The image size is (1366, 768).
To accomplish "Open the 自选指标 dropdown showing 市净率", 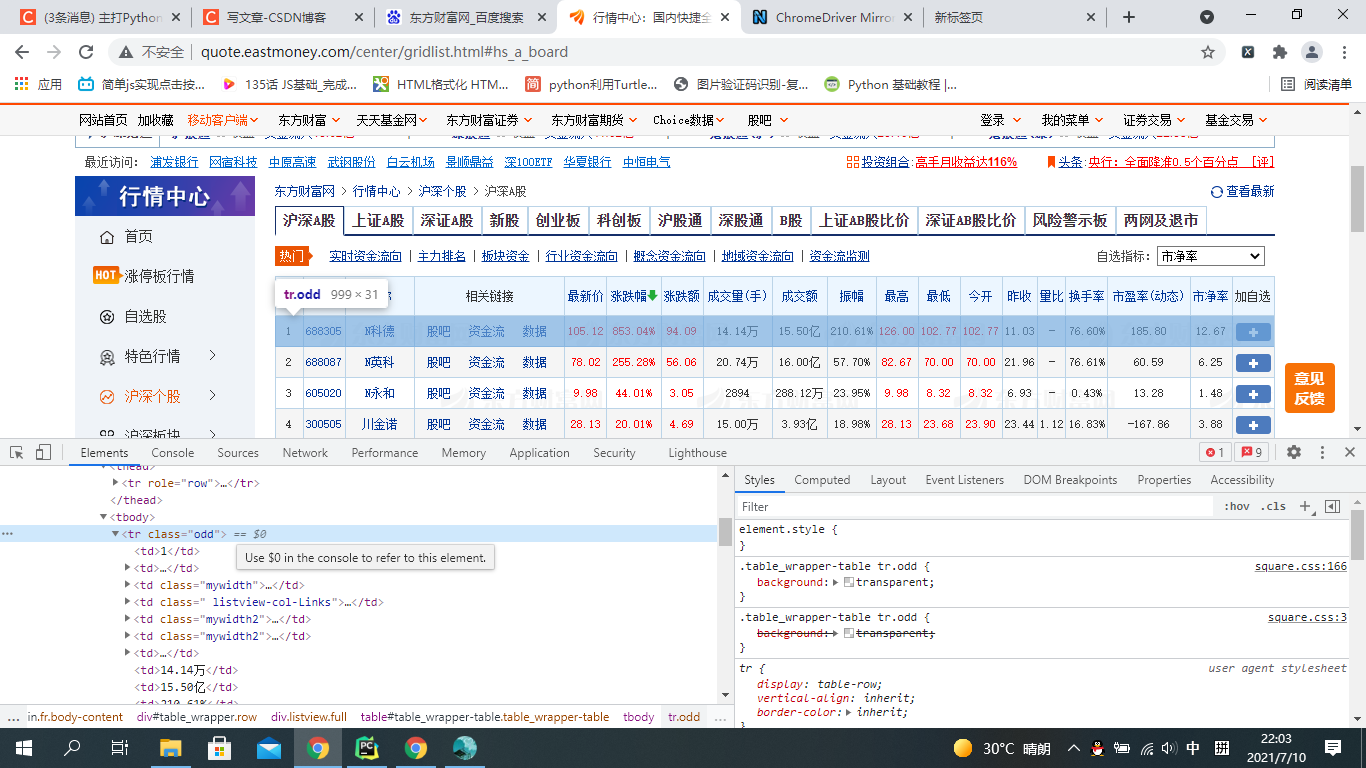I will (1210, 256).
